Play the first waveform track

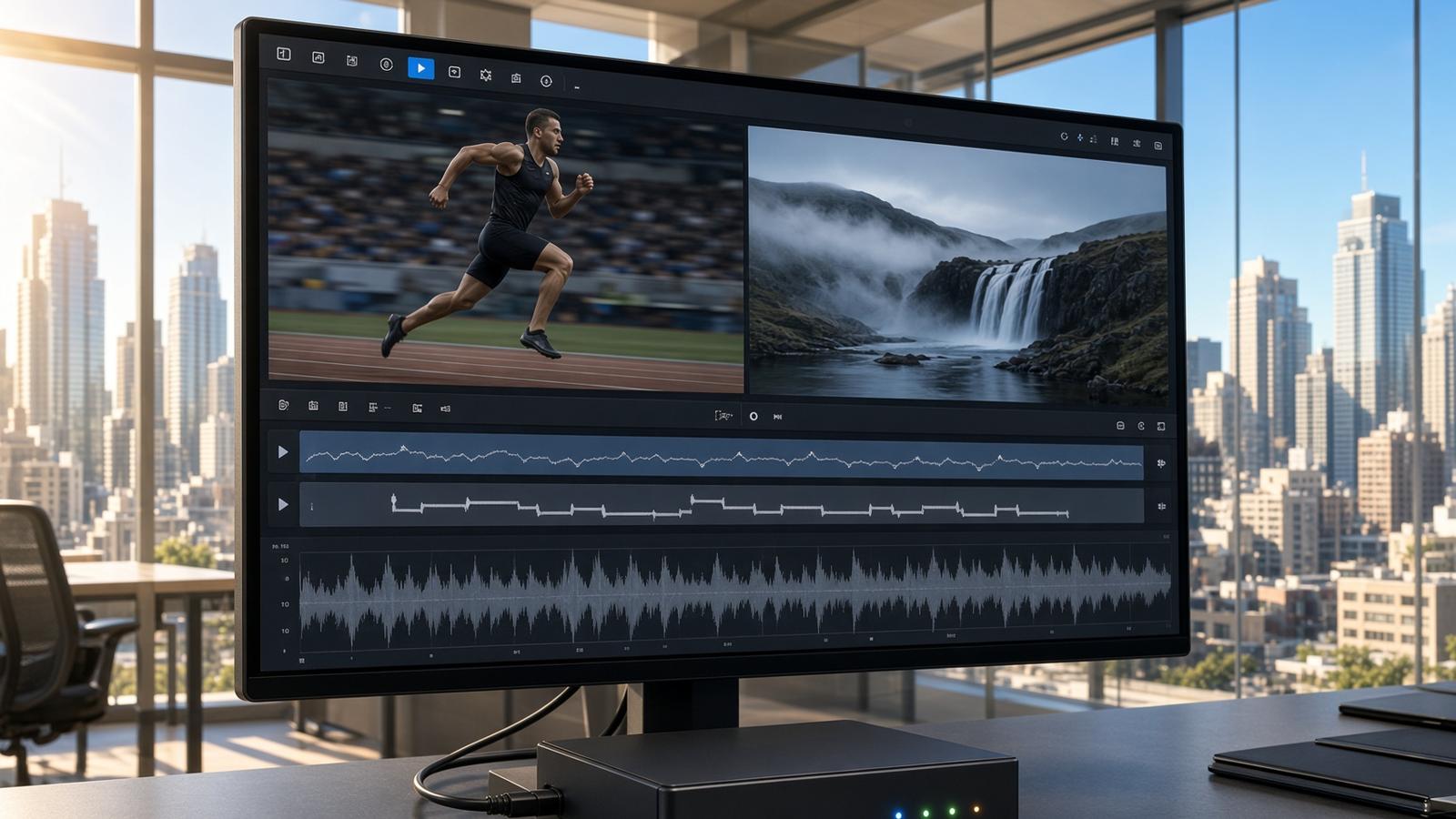[283, 452]
